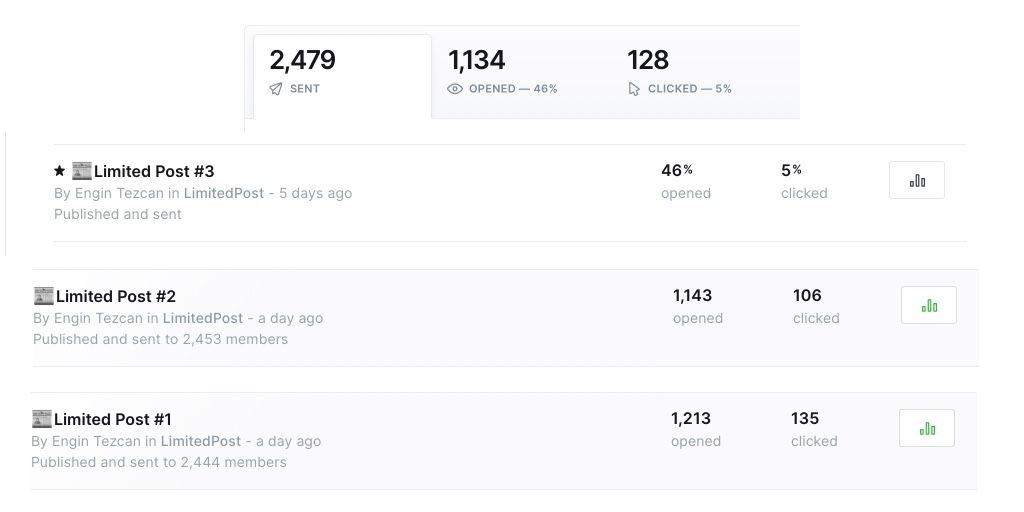This screenshot has width=1024, height=512.
Task: Click the eye icon beside Opened
Action: (455, 89)
